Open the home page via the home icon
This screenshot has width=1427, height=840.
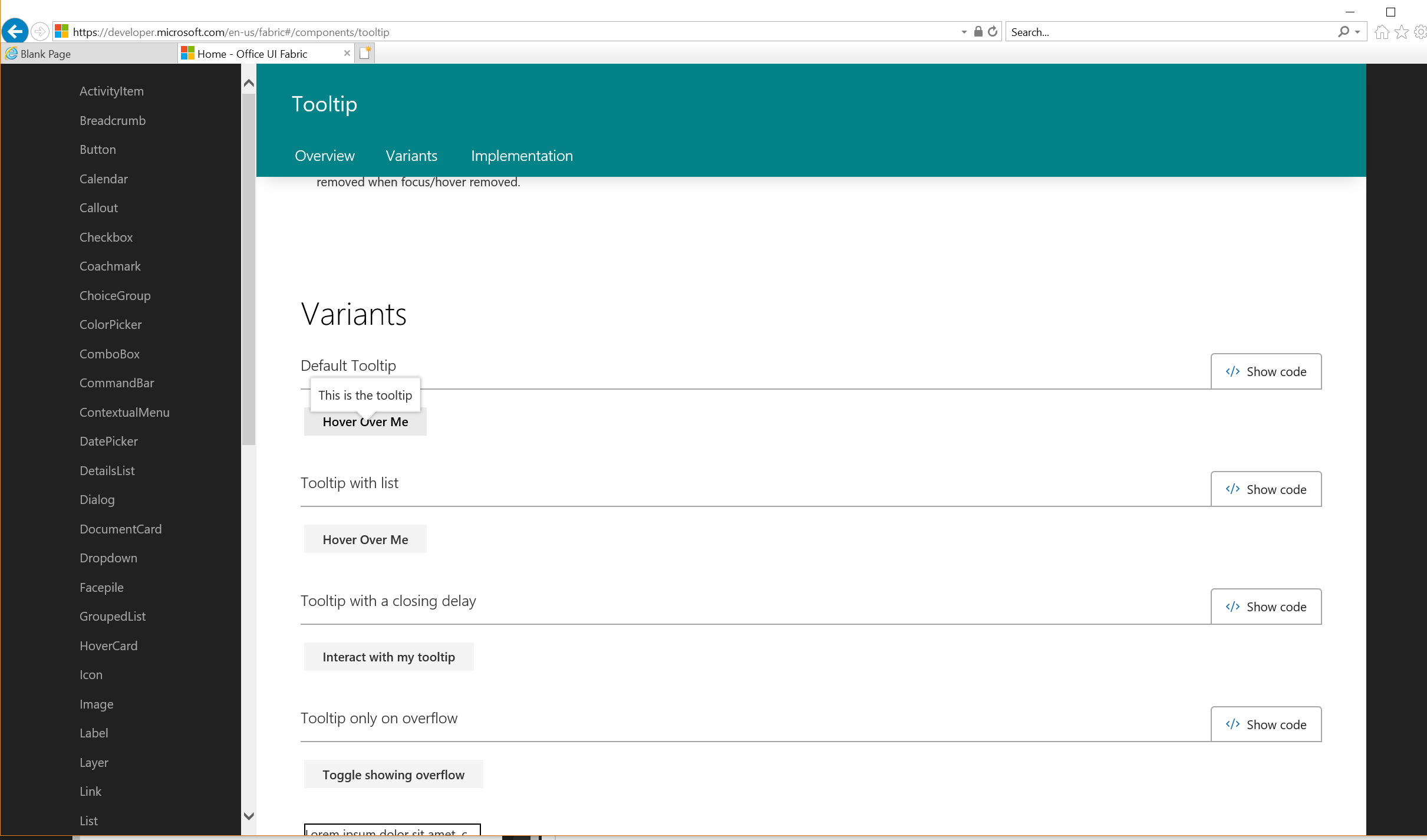(1381, 31)
